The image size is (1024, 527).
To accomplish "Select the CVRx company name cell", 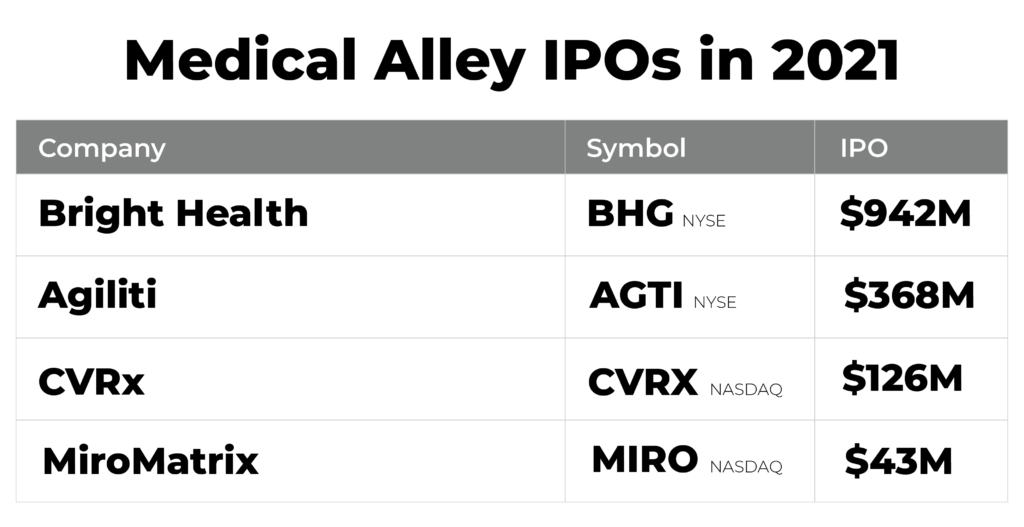I will (91, 381).
